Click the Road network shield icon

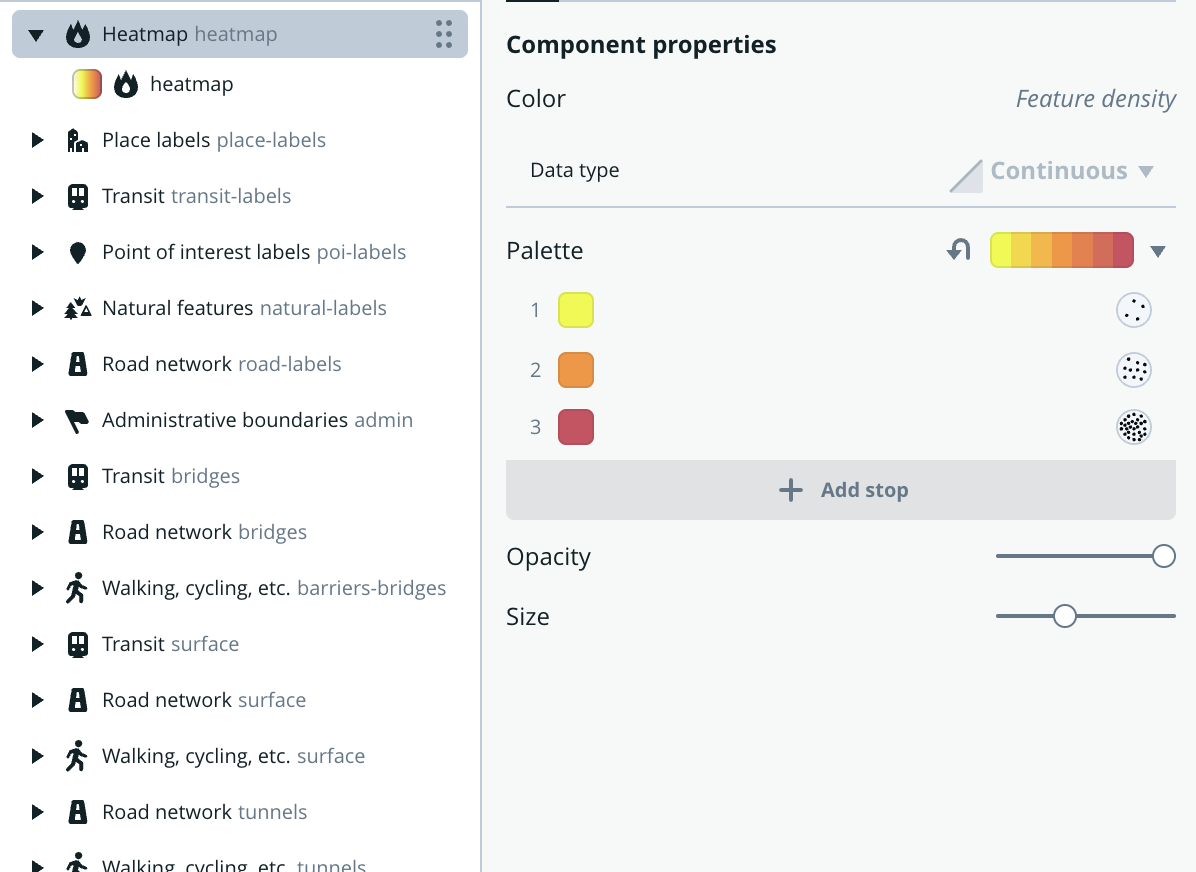[76, 363]
